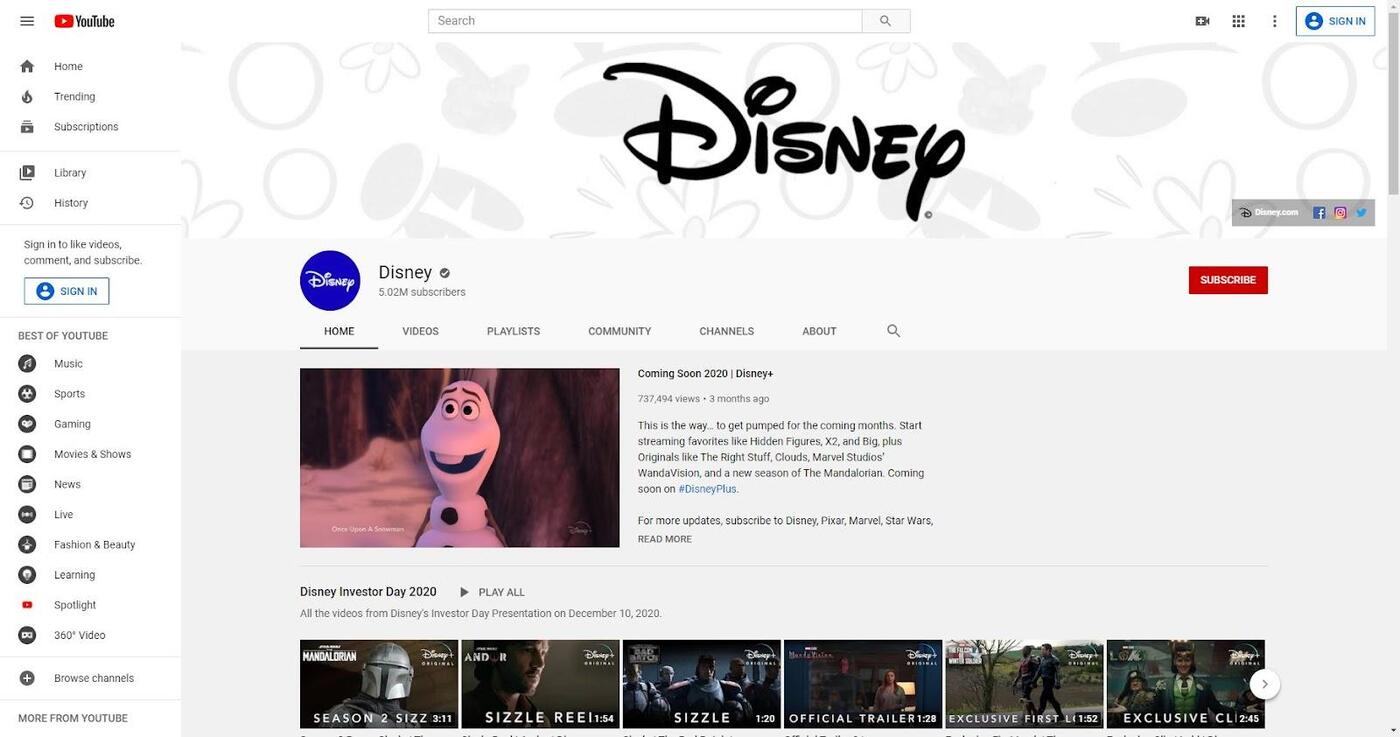This screenshot has height=737, width=1400.
Task: Expand description with READ MORE
Action: [x=665, y=539]
